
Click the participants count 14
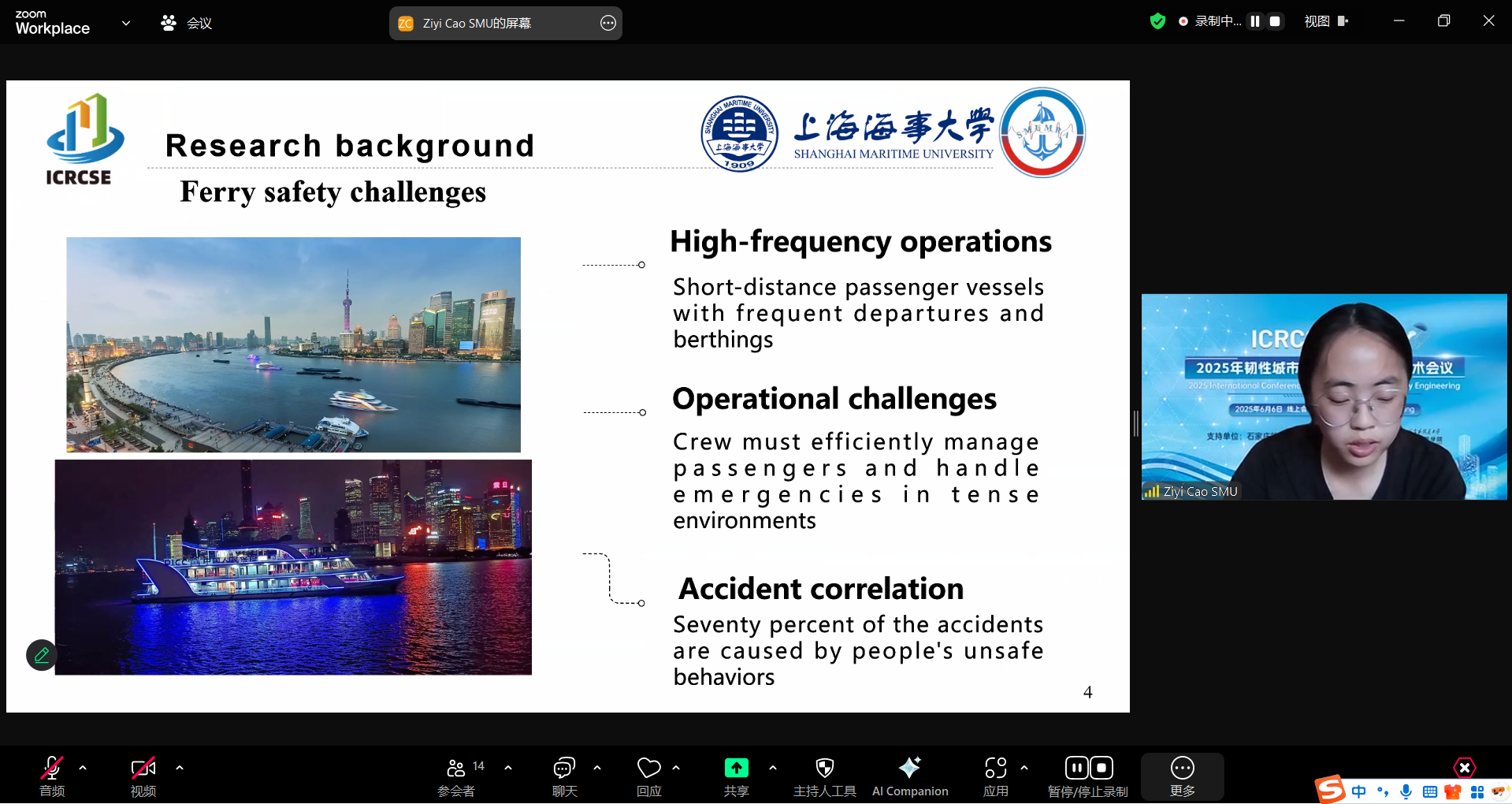point(478,765)
